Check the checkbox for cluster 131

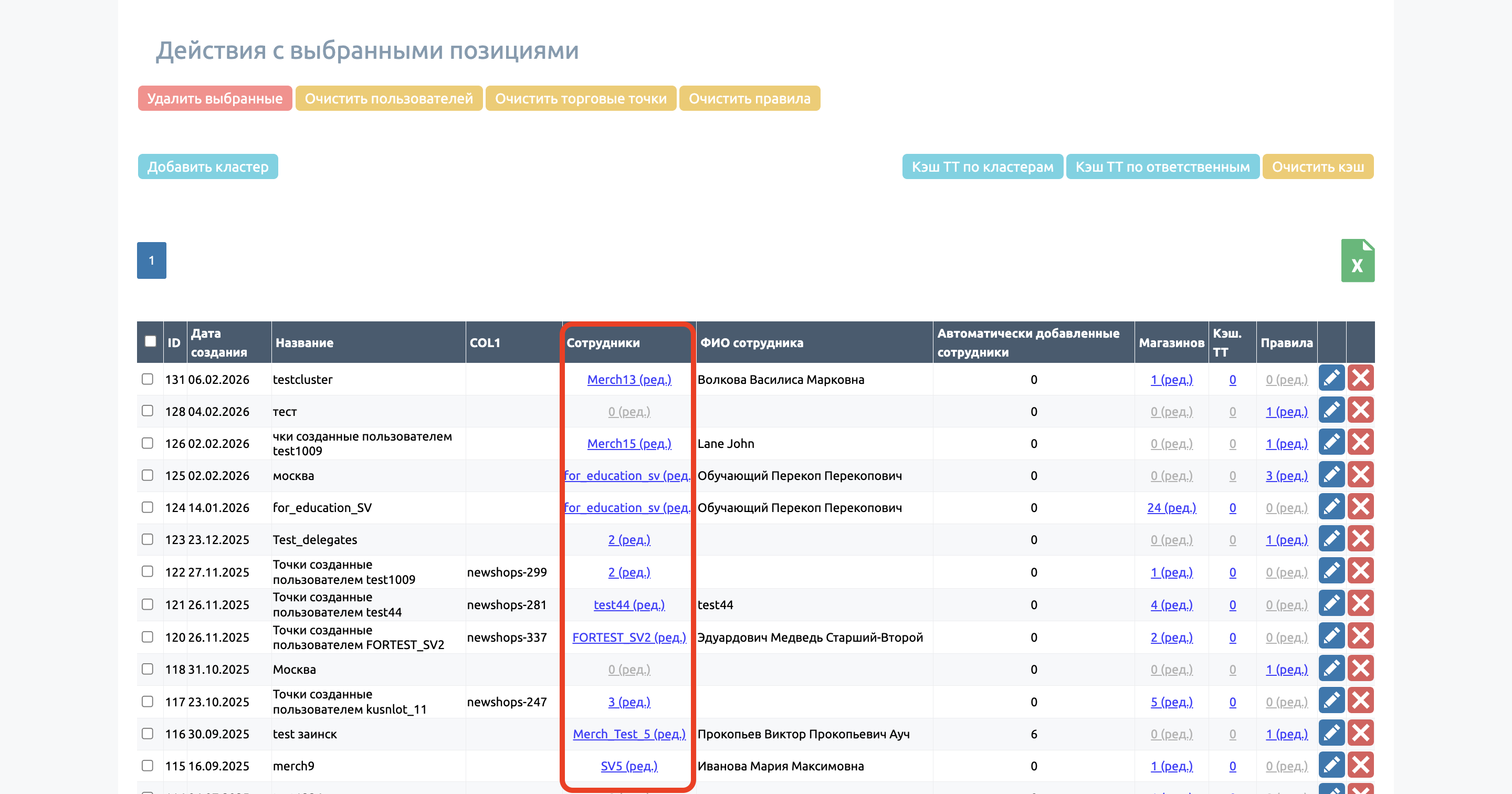pos(148,379)
